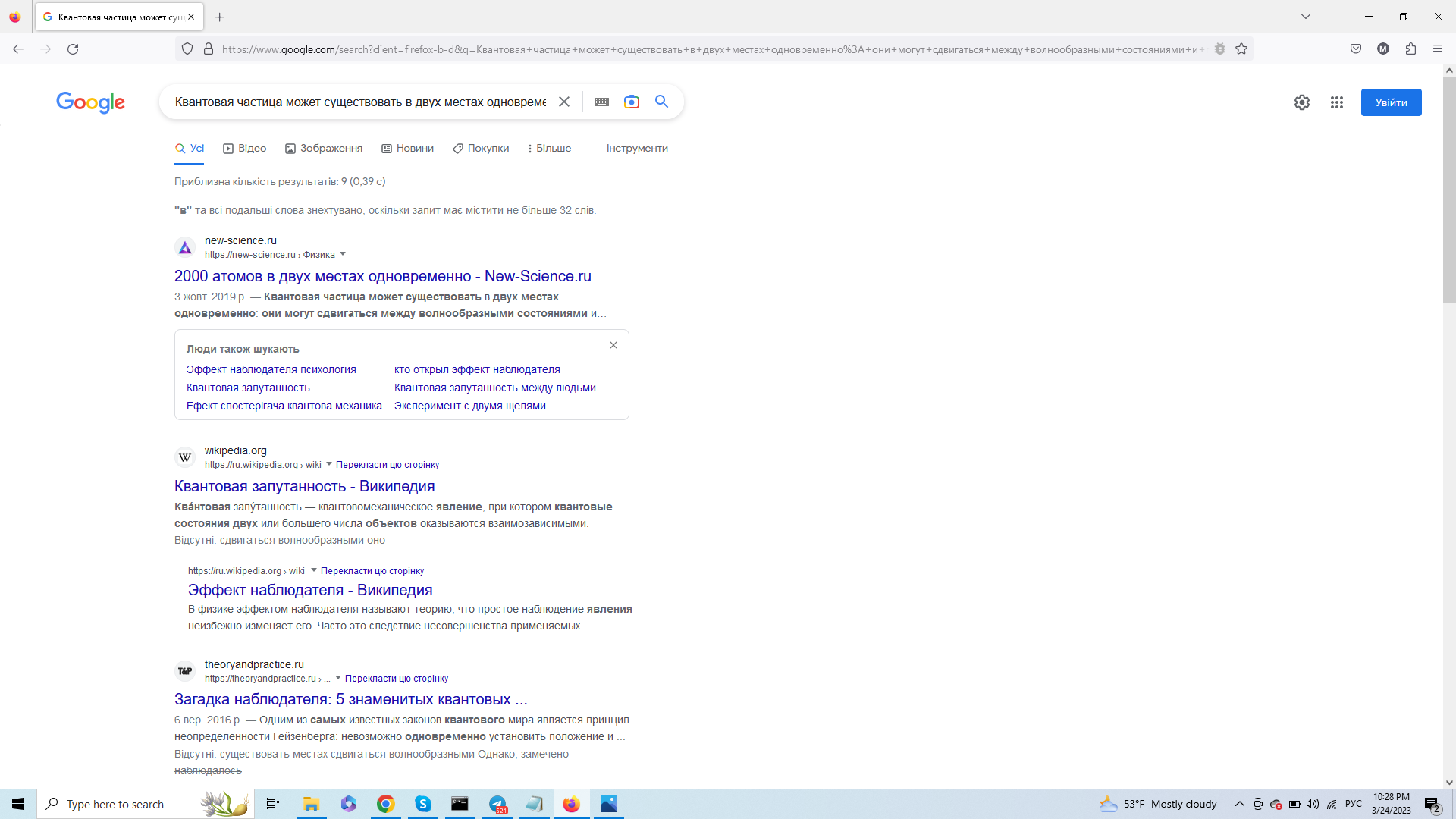The width and height of the screenshot is (1456, 819).
Task: Open the Firefox application hamburger menu
Action: click(x=1438, y=49)
